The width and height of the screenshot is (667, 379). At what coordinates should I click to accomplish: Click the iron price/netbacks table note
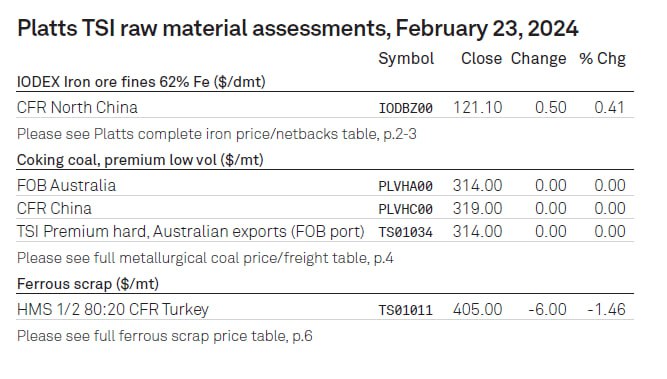point(217,134)
